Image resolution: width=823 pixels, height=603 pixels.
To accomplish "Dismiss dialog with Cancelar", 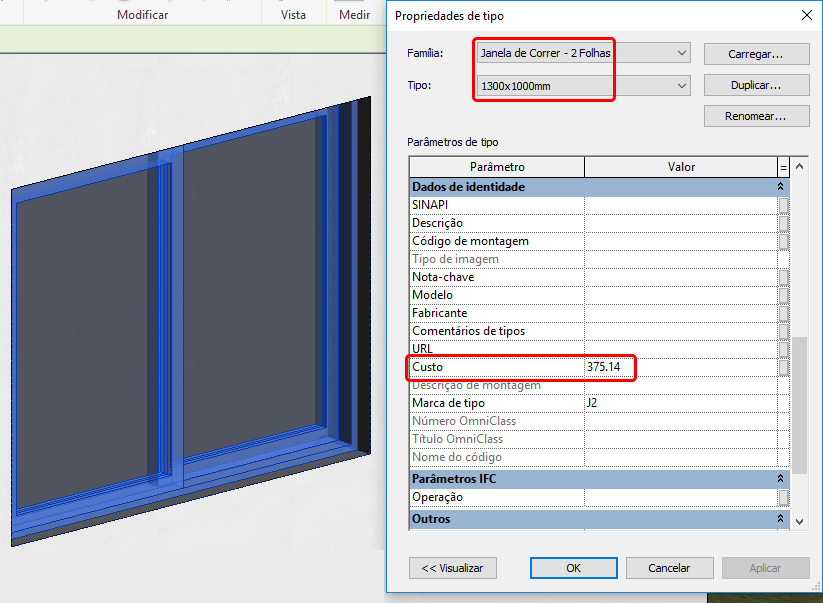I will [x=669, y=567].
